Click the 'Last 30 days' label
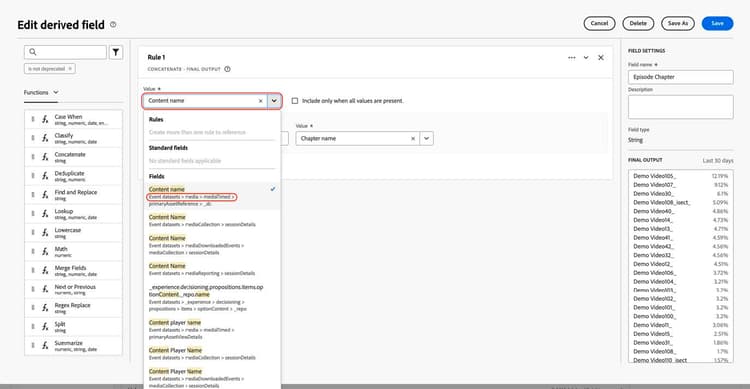Viewport: 750px width, 389px height. tap(717, 161)
